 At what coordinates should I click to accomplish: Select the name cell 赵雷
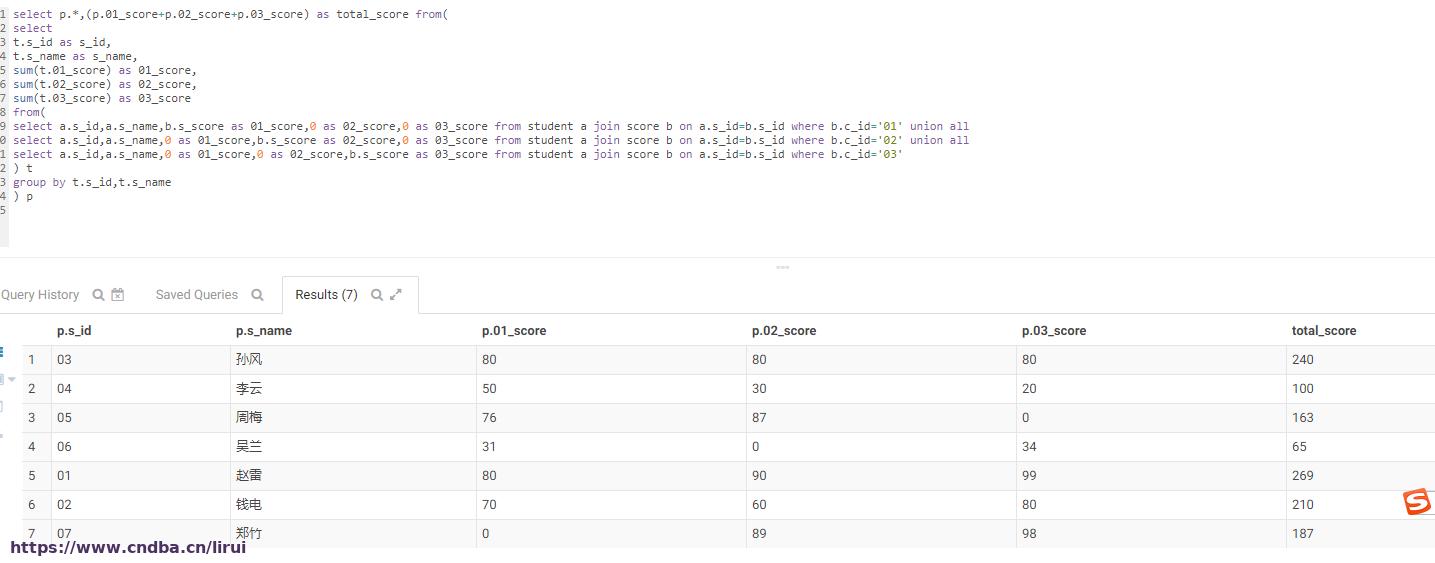pyautogui.click(x=249, y=476)
